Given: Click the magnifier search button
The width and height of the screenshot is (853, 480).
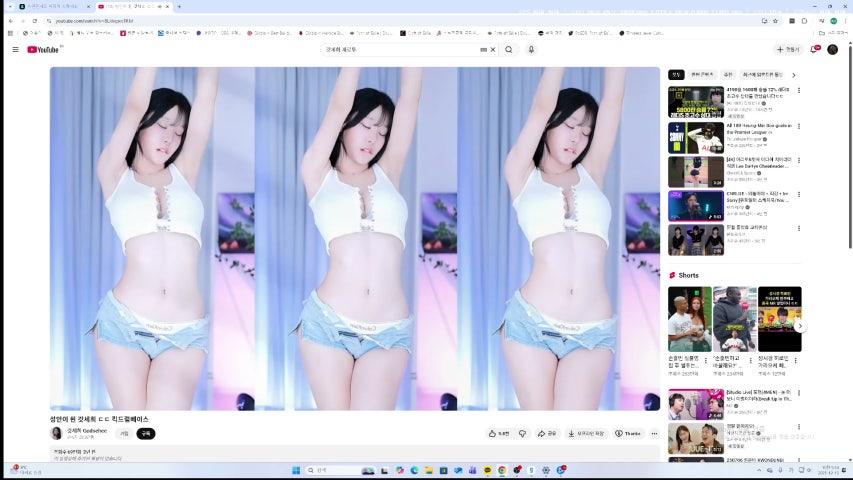Looking at the screenshot, I should pos(509,50).
